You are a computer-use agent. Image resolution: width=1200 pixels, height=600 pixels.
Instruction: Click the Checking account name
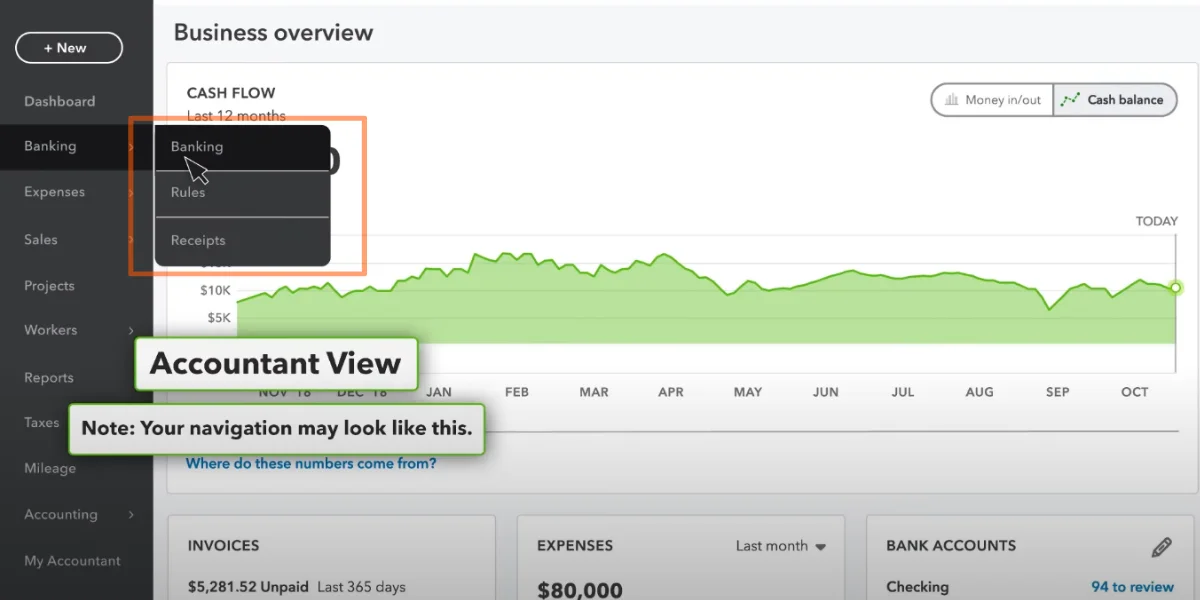[917, 587]
